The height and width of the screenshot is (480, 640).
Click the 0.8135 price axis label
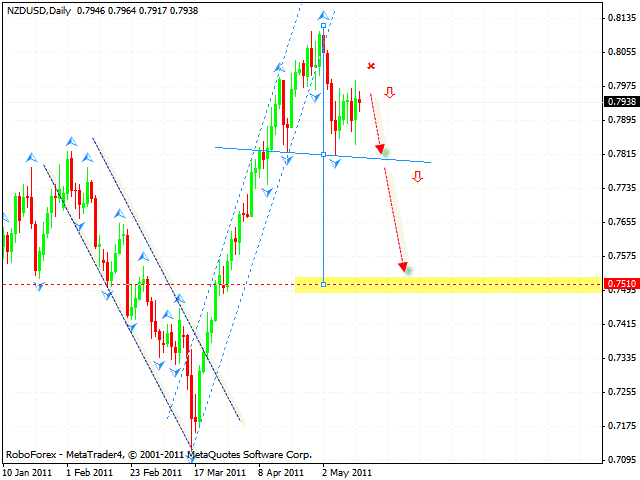[x=620, y=18]
